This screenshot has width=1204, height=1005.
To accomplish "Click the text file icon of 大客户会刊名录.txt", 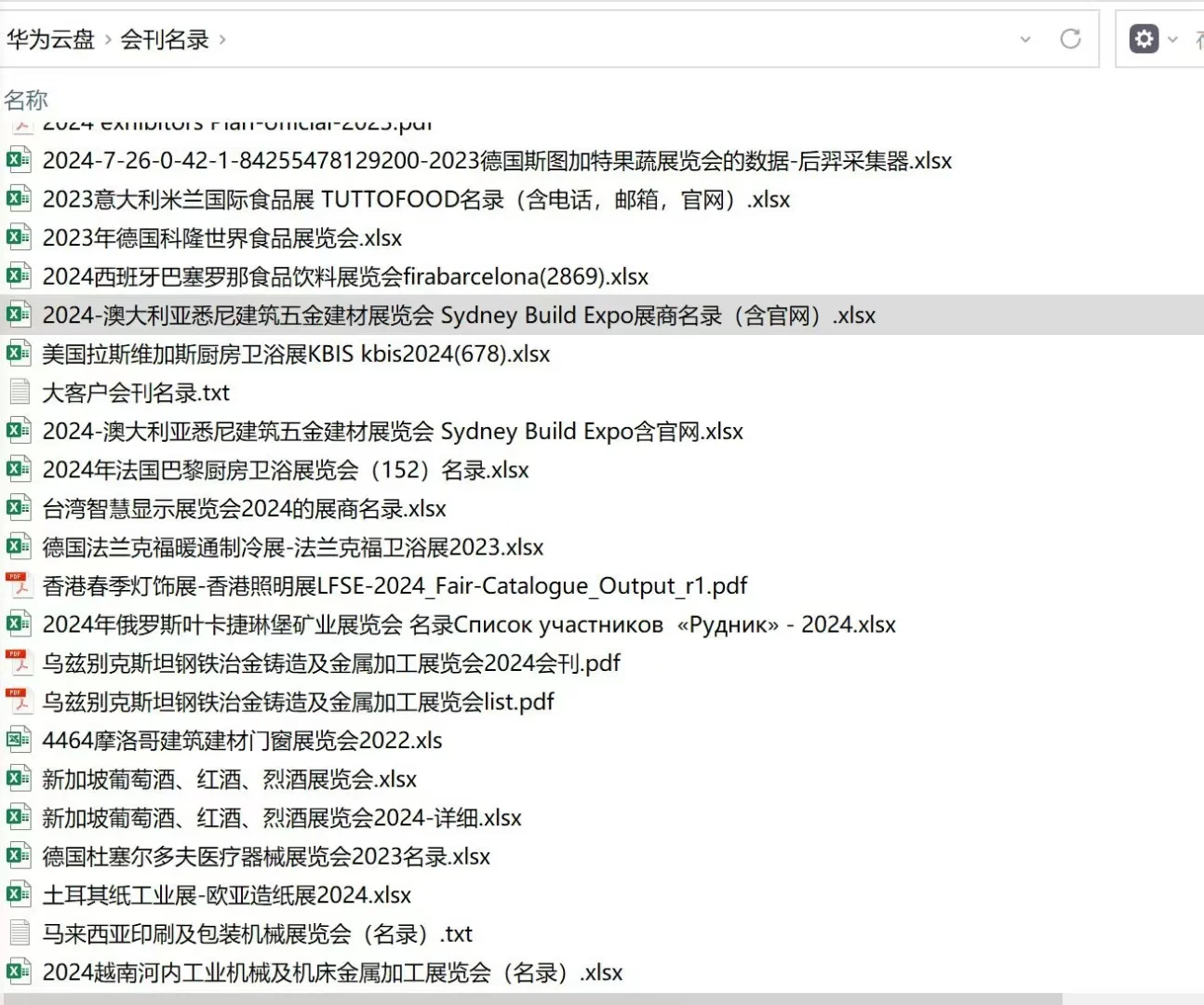I will (x=18, y=392).
